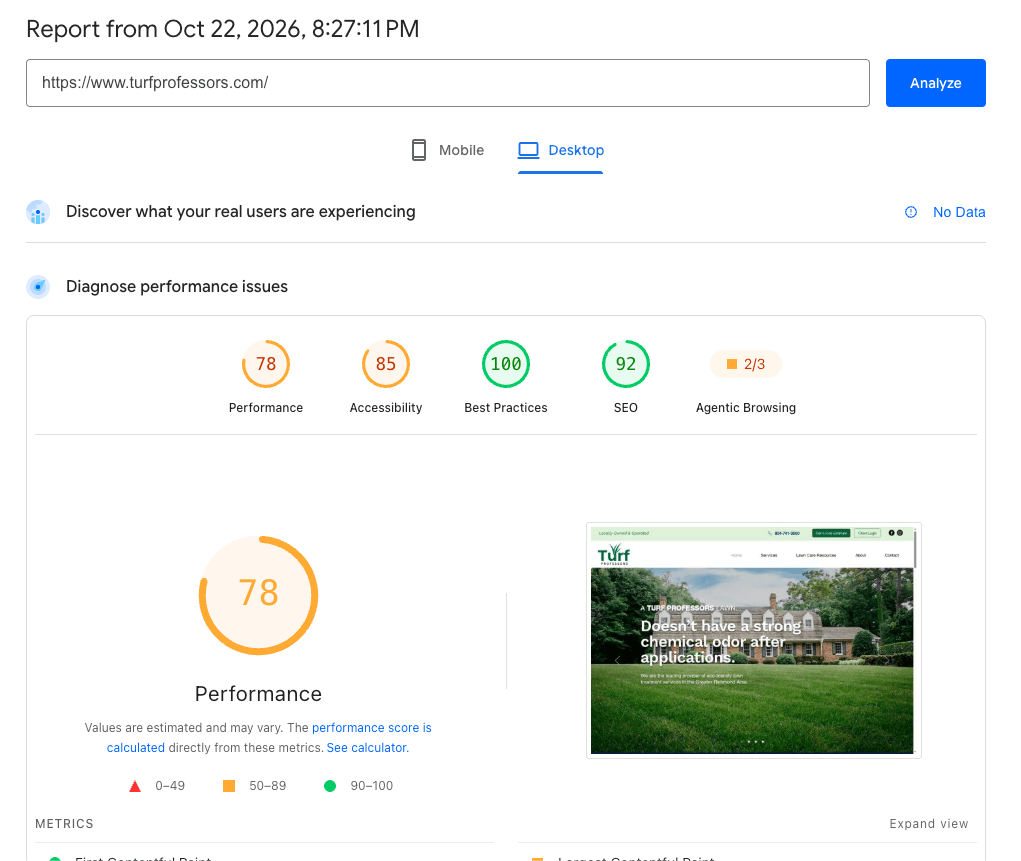
Task: Open the Best Practices score gauge 100
Action: 506,364
